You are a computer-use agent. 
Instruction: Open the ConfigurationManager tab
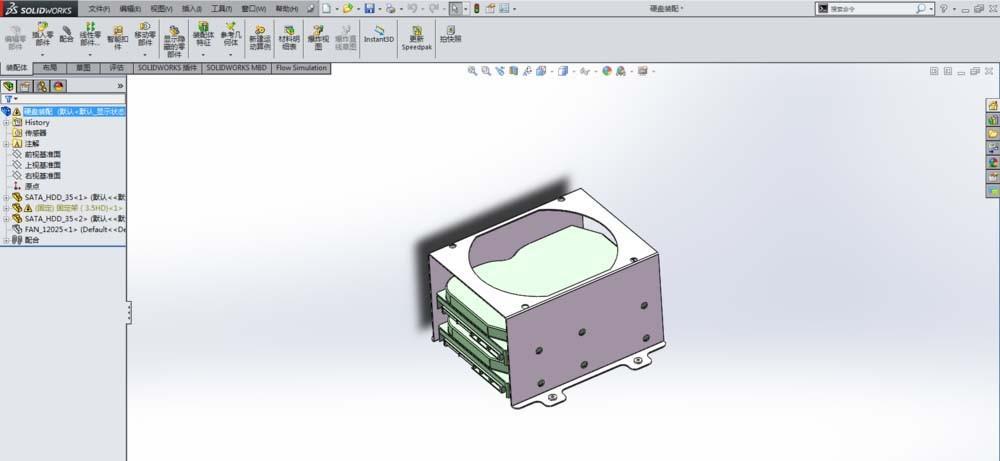pyautogui.click(x=41, y=85)
